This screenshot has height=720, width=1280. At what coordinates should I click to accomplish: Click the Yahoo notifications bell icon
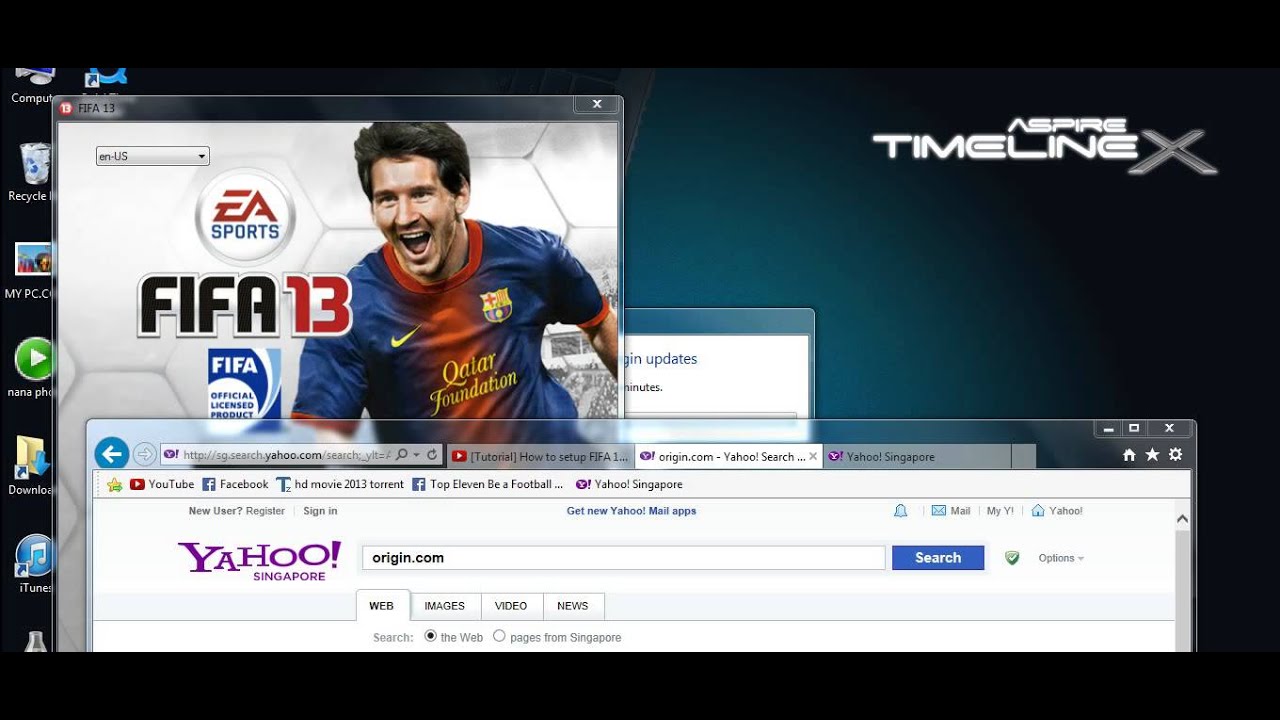coord(900,511)
